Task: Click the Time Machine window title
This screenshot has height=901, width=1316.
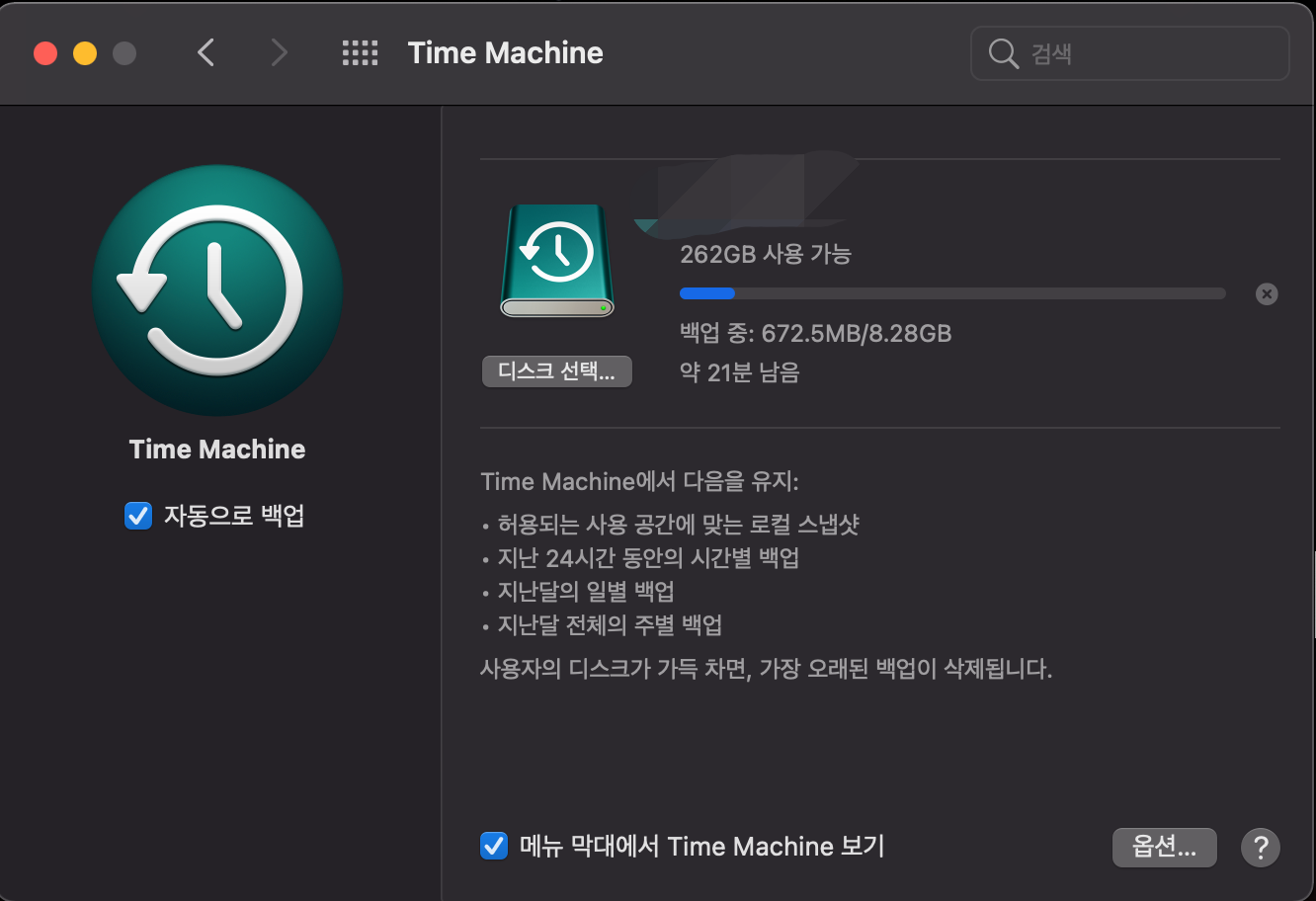Action: [x=505, y=52]
